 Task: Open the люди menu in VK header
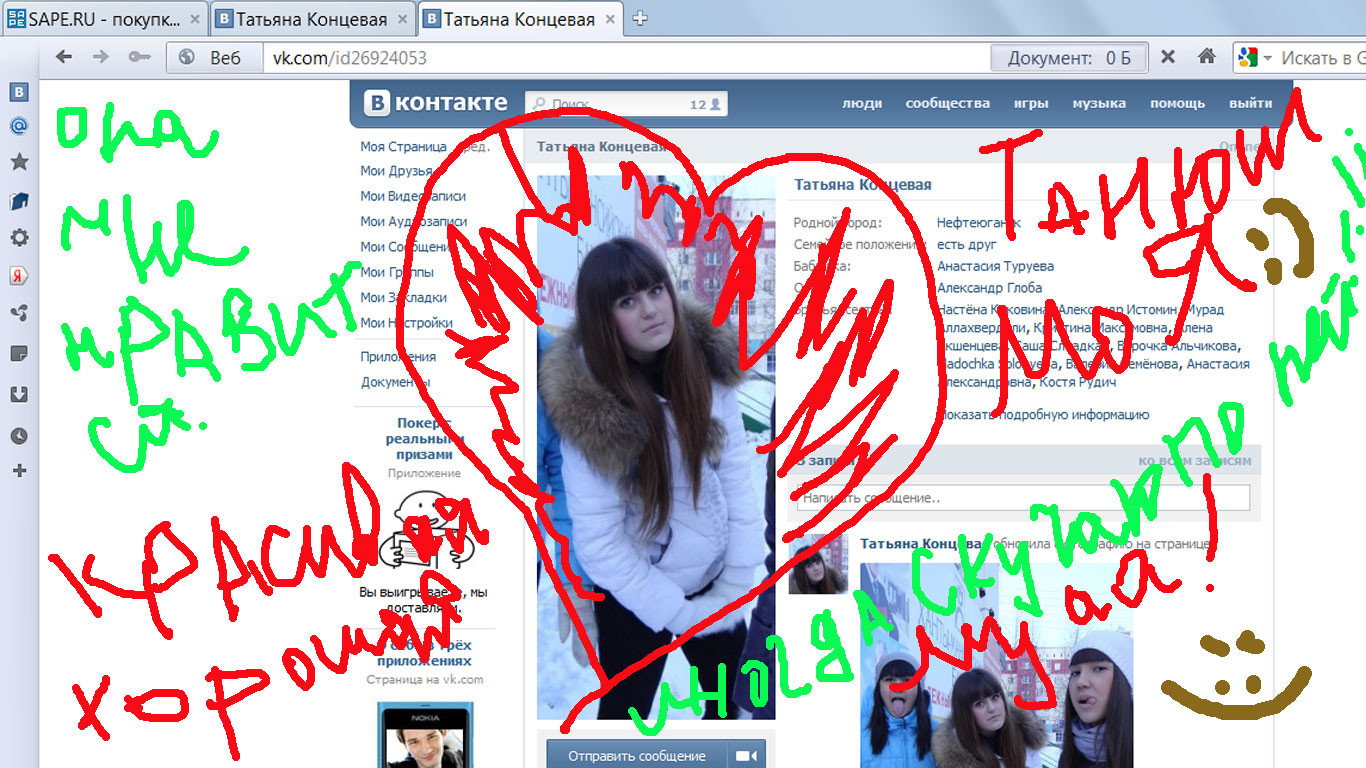pyautogui.click(x=862, y=103)
